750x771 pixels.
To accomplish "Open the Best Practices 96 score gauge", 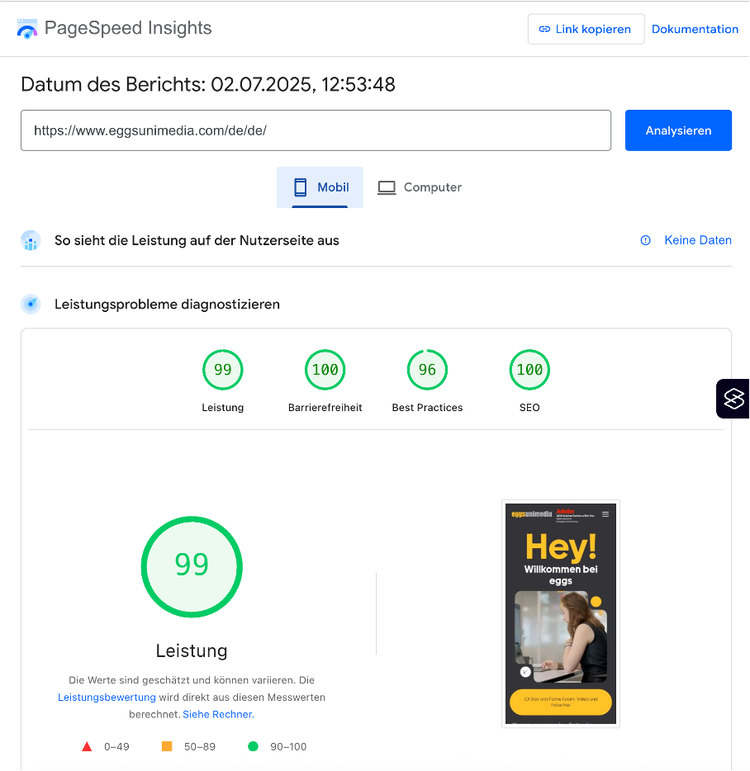I will [x=427, y=370].
